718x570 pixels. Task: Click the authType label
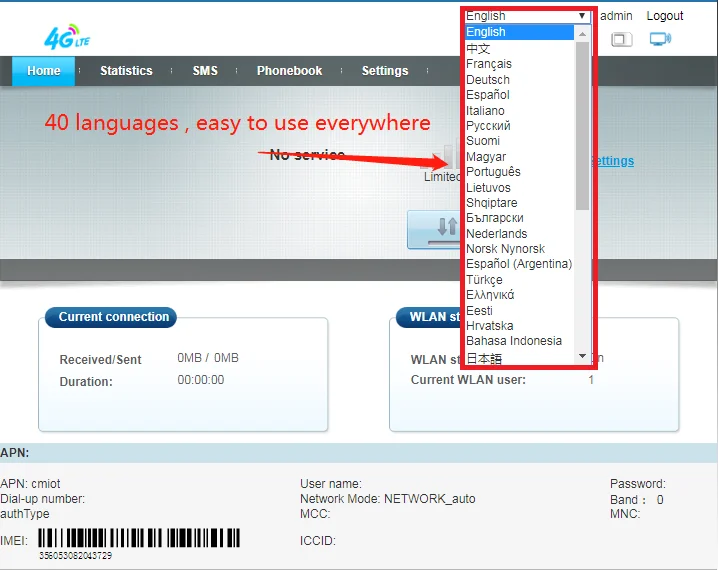click(25, 514)
